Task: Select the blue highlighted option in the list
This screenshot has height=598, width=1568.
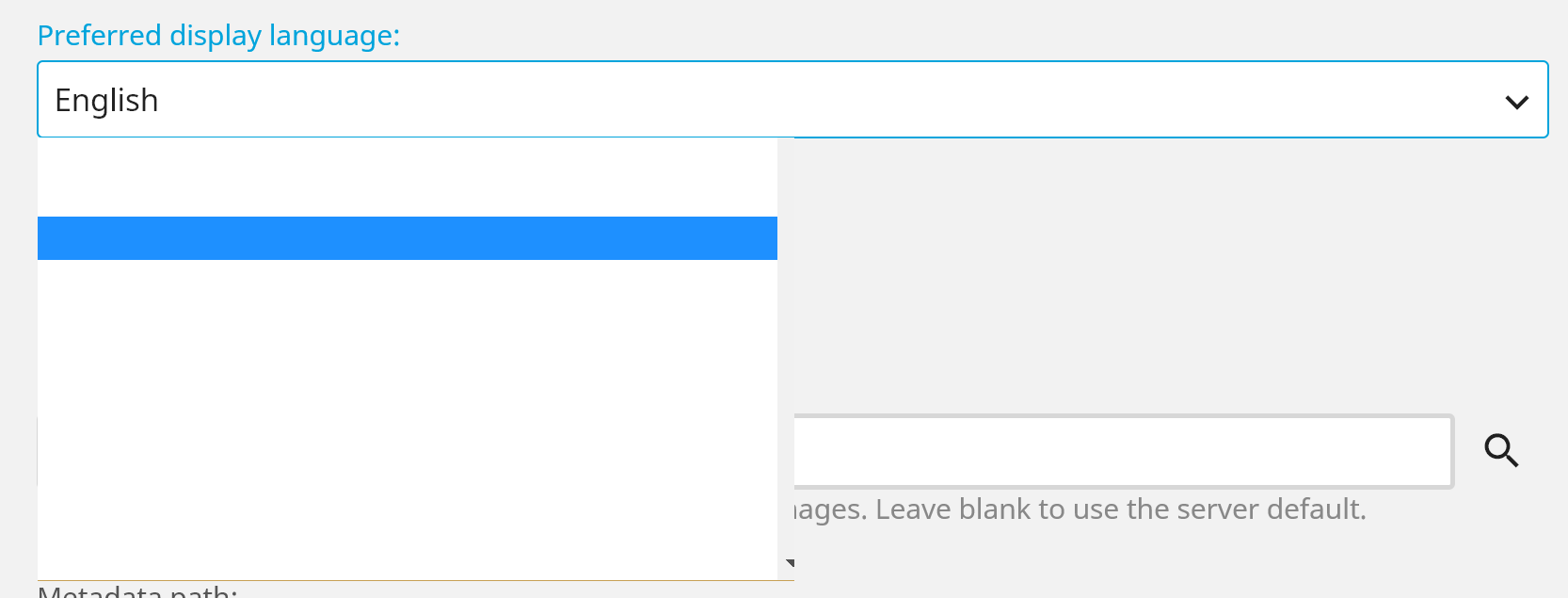Action: tap(407, 238)
